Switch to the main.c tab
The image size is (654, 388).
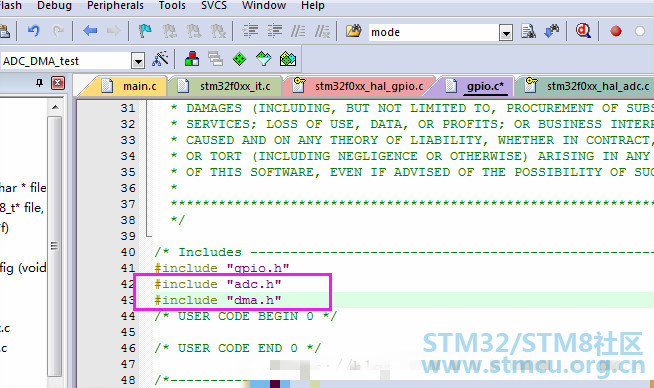[x=139, y=86]
